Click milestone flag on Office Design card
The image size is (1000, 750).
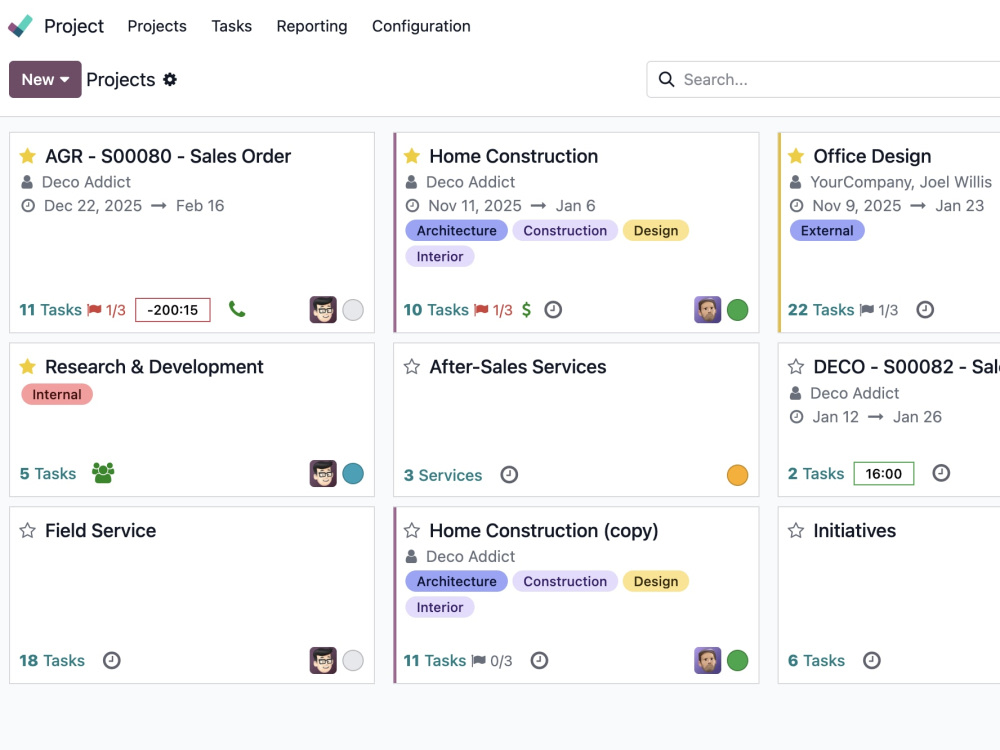(867, 310)
